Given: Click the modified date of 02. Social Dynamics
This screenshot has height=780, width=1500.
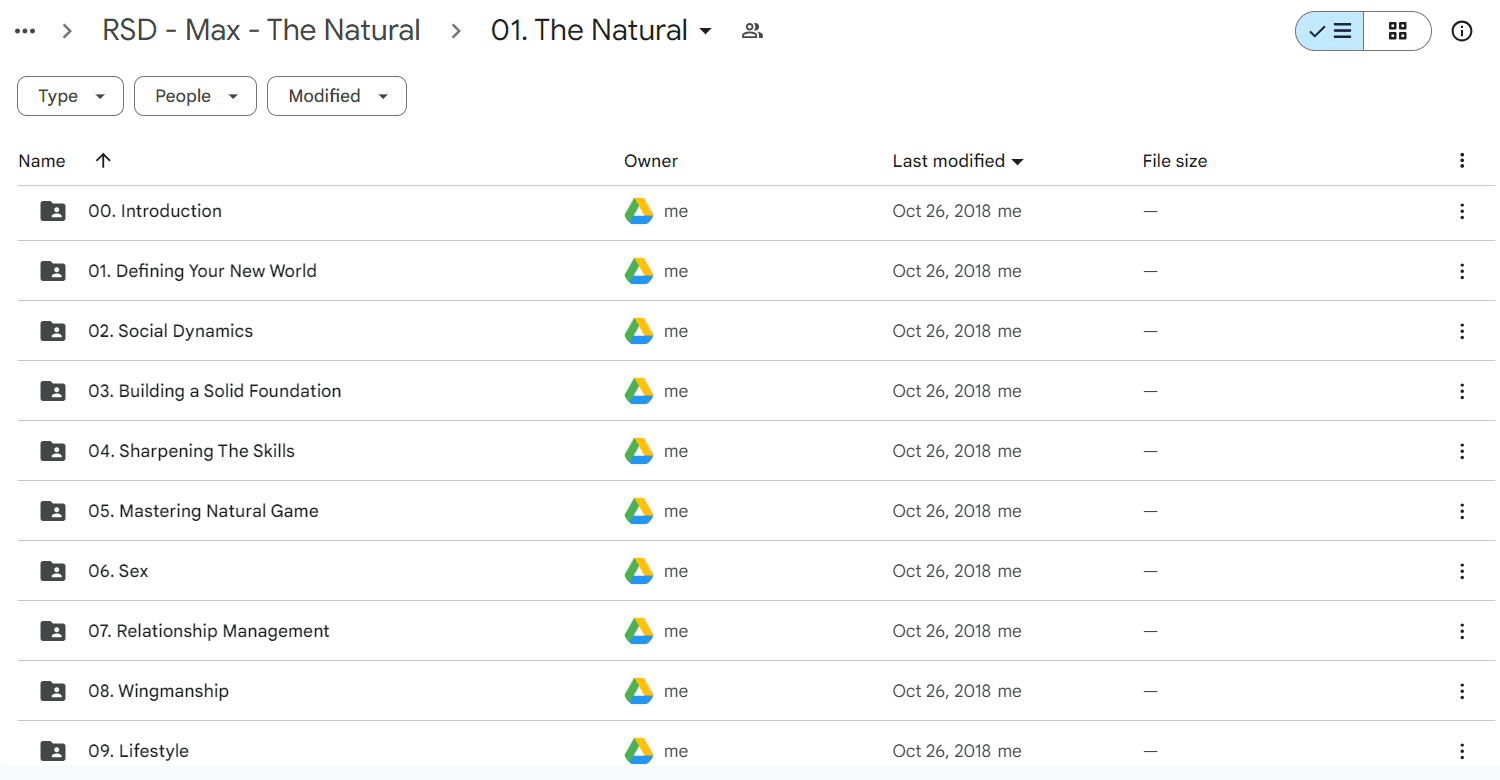Looking at the screenshot, I should pyautogui.click(x=942, y=331).
